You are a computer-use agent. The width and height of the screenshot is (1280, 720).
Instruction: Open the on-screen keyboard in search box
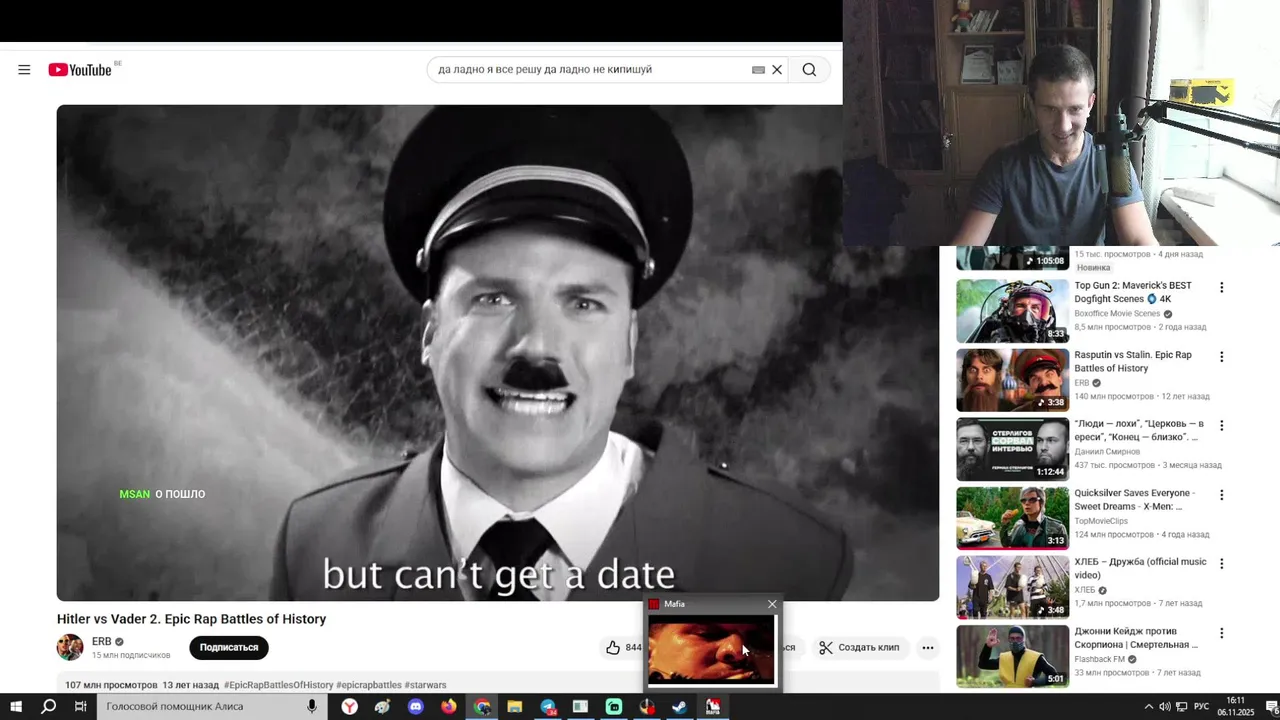758,70
